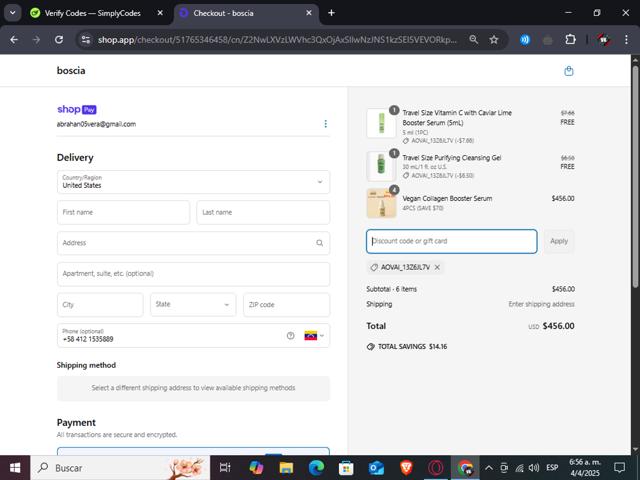The image size is (640, 480).
Task: Click the phone field help icon
Action: click(291, 336)
